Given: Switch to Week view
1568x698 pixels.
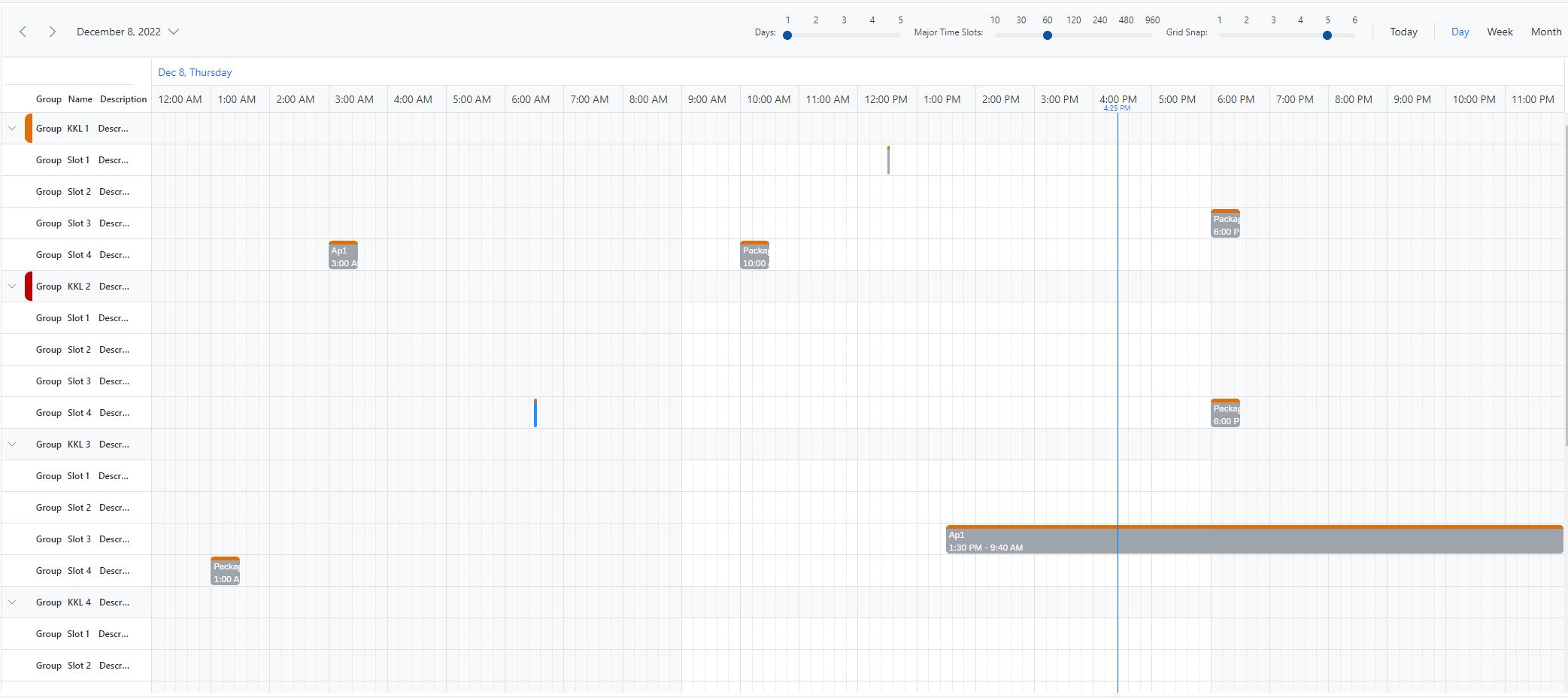Looking at the screenshot, I should pos(1500,32).
